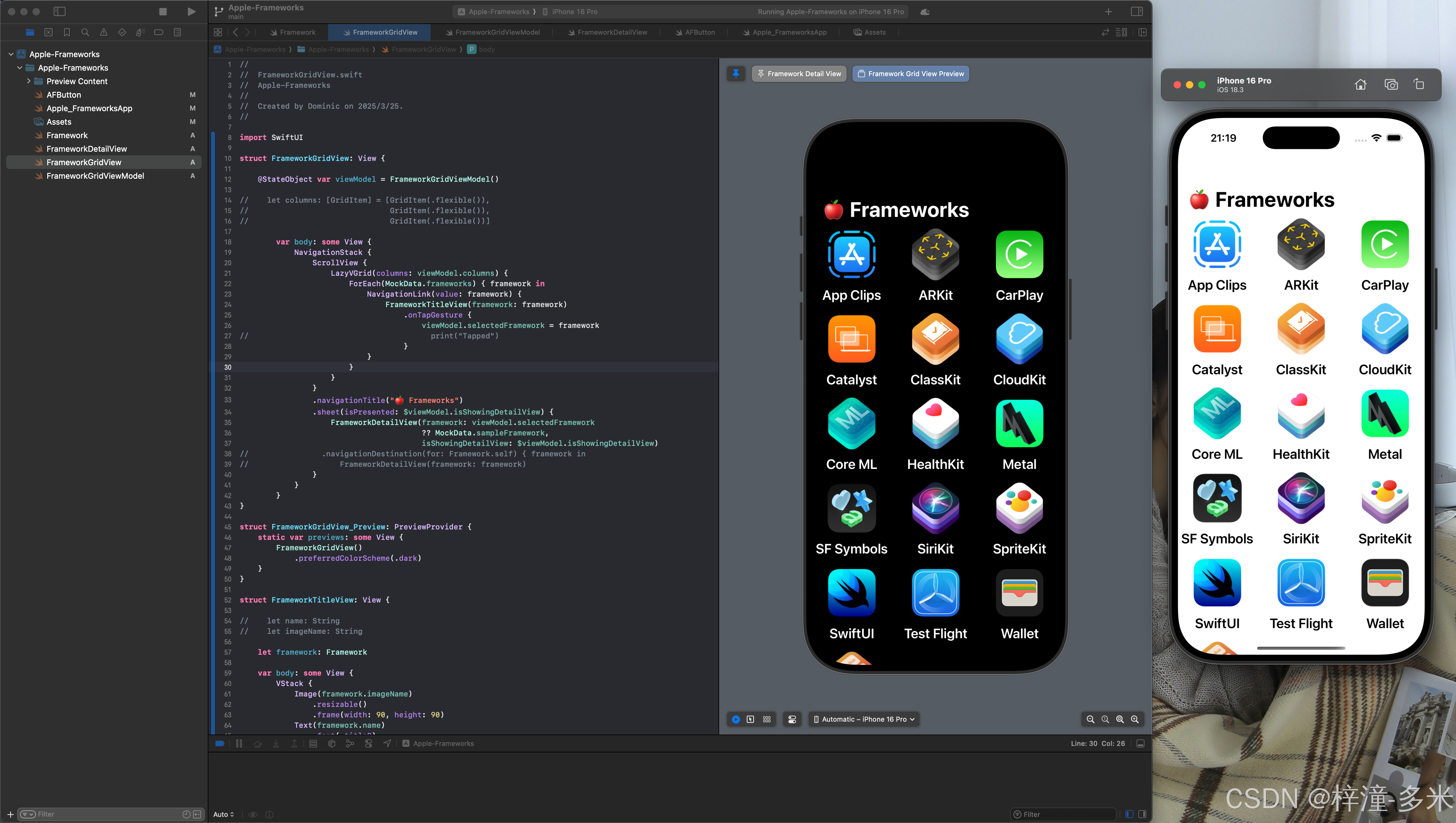Zoom in the preview canvas
Viewport: 1456px width, 823px height.
[x=1134, y=719]
